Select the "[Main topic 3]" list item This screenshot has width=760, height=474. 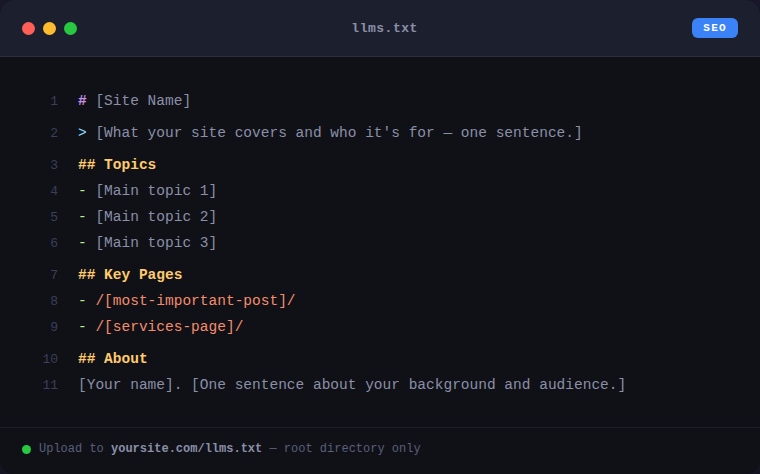147,242
